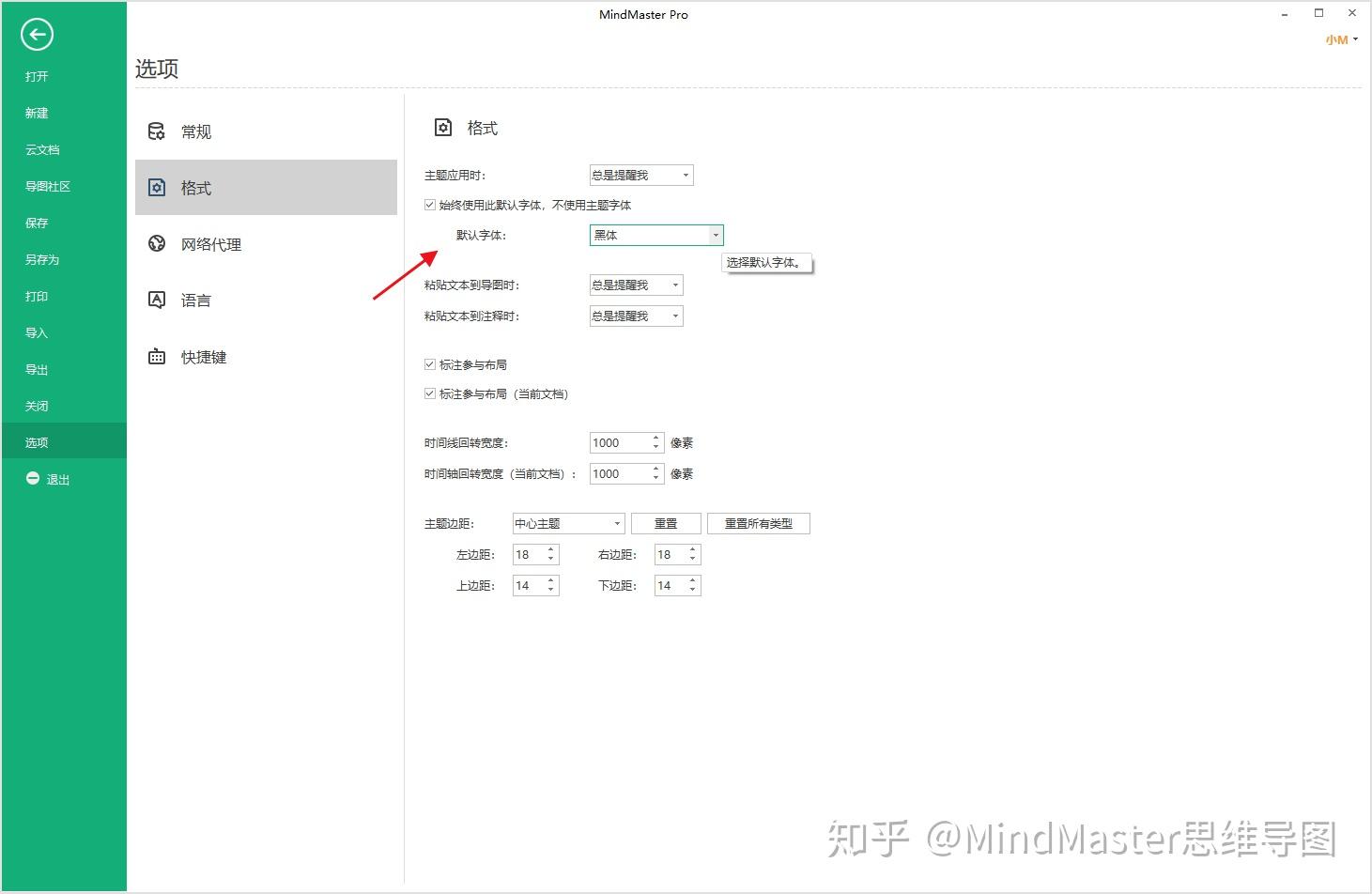1372x894 pixels.
Task: Click the 快捷键 shortcut keys keyboard icon
Action: 157,357
